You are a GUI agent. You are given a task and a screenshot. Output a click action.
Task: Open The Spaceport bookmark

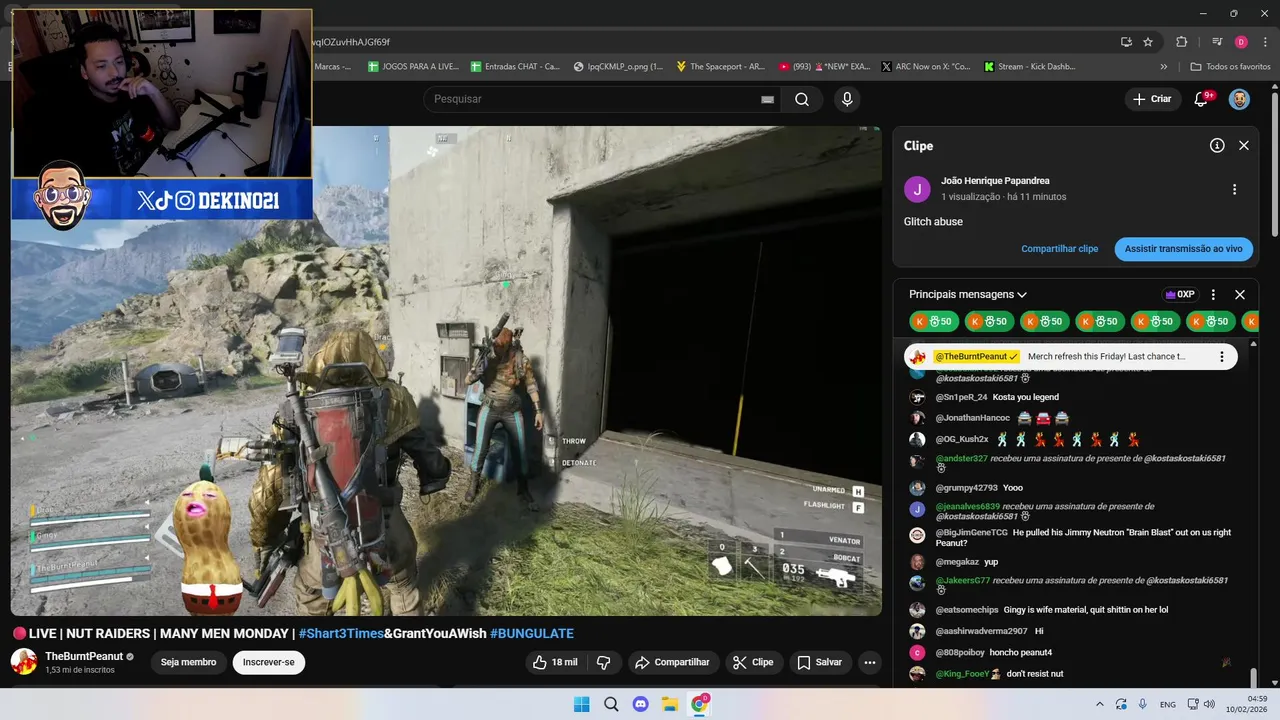point(721,67)
